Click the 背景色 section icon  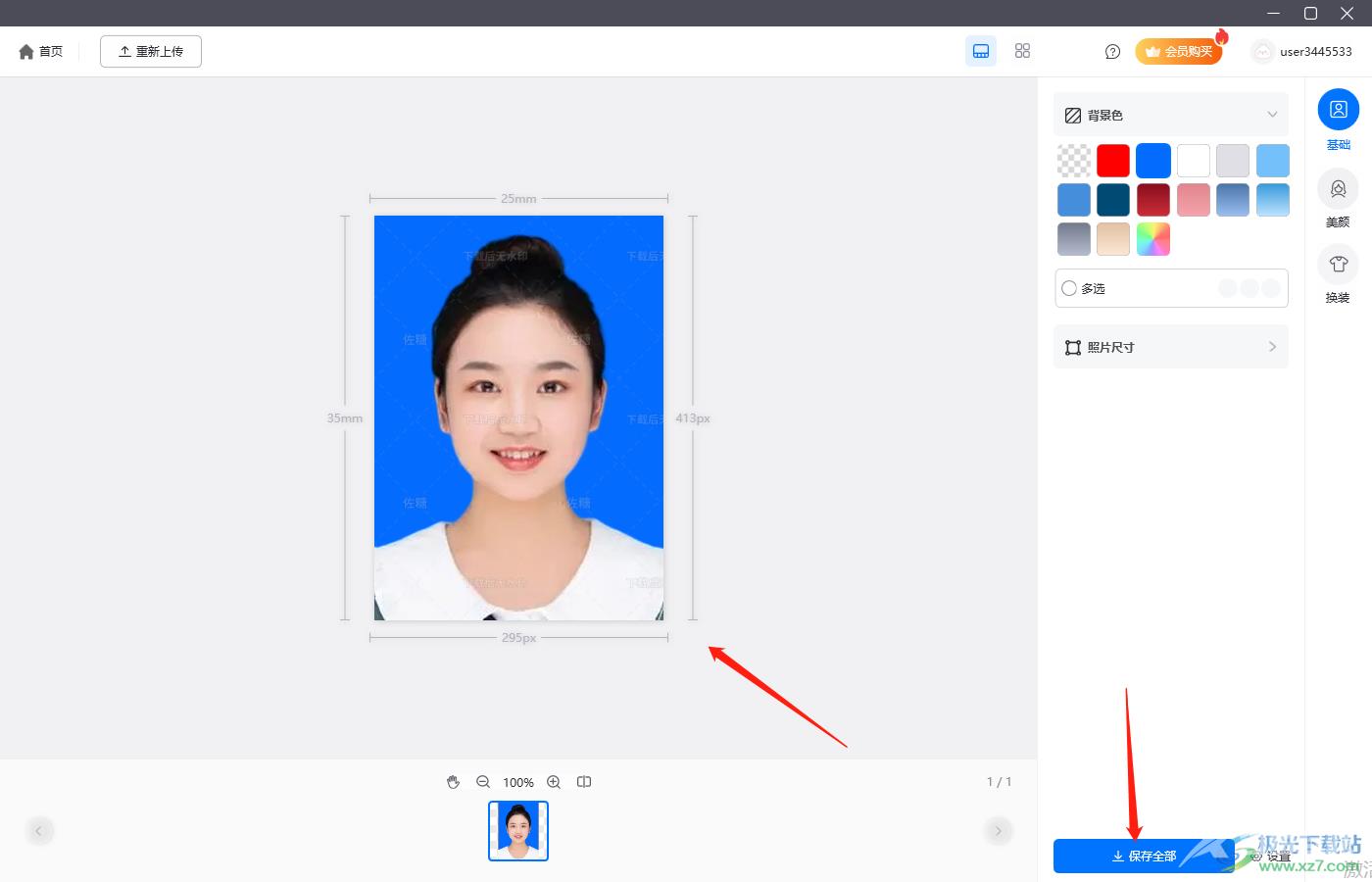(x=1073, y=115)
